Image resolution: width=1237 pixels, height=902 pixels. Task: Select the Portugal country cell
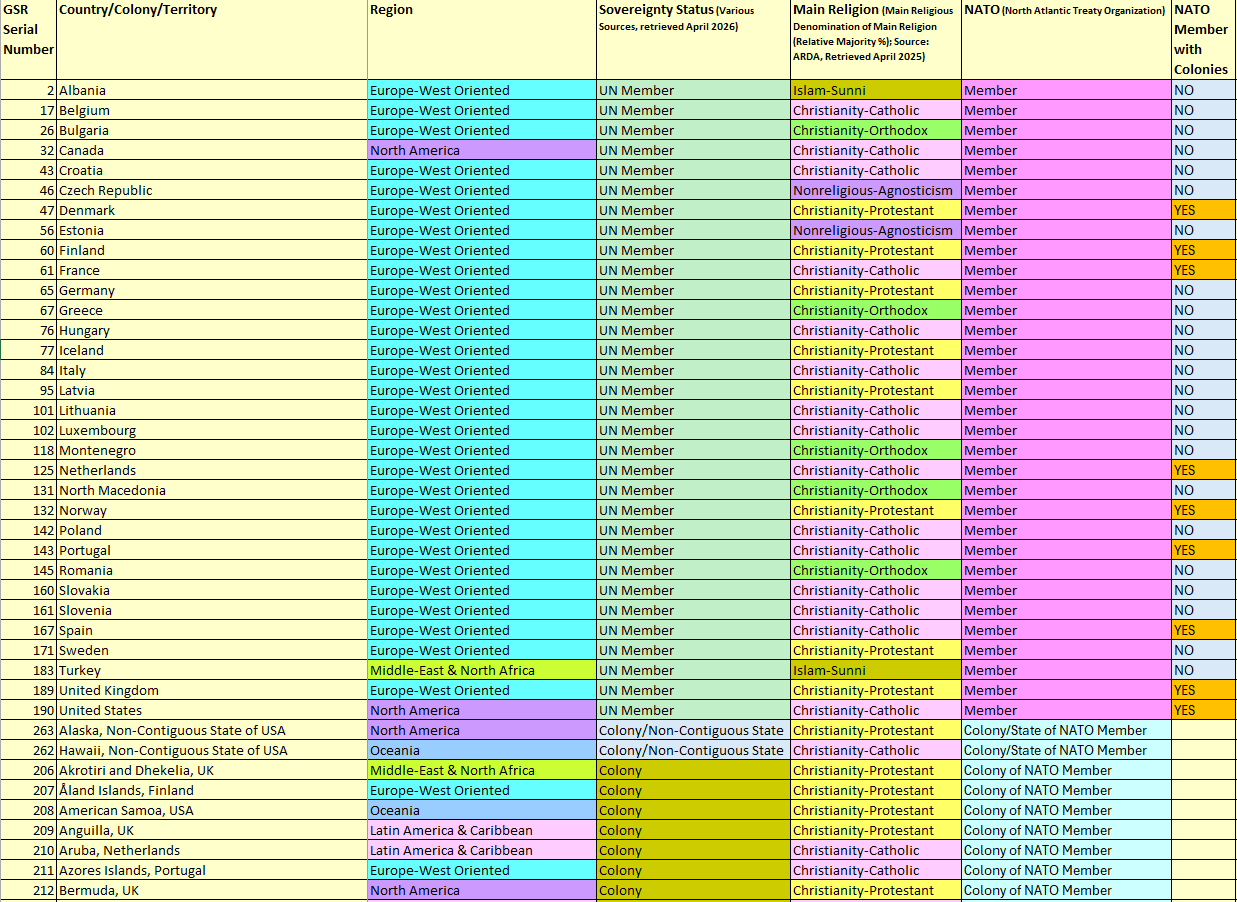(x=212, y=550)
